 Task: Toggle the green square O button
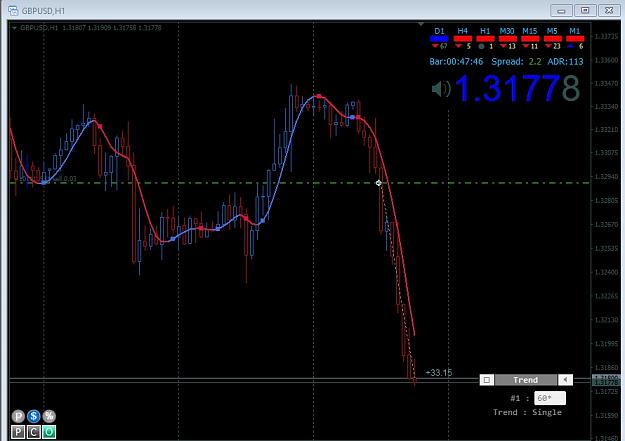click(49, 432)
